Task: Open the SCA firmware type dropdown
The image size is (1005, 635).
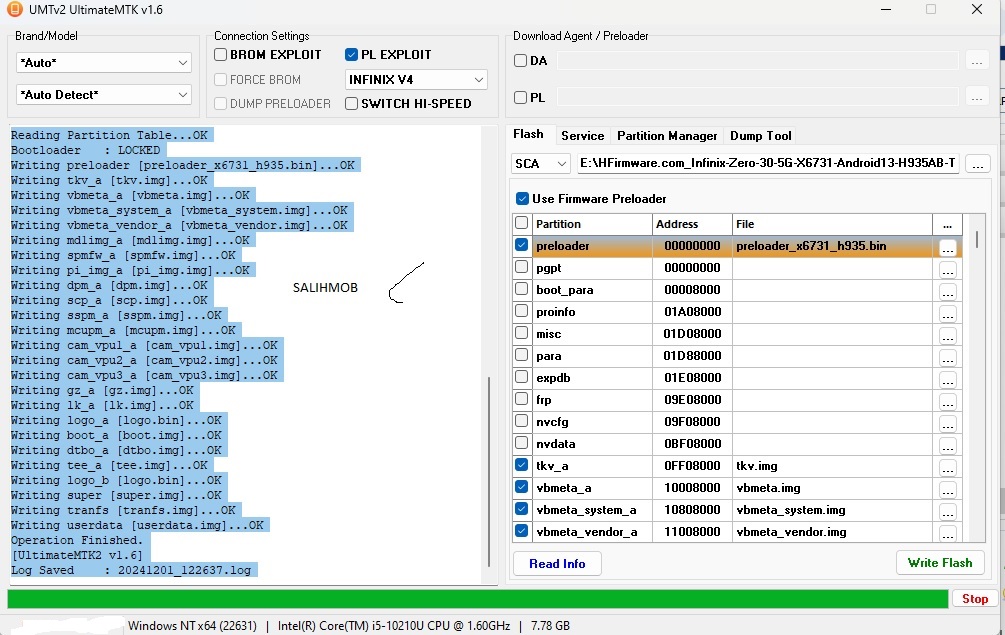Action: point(541,163)
